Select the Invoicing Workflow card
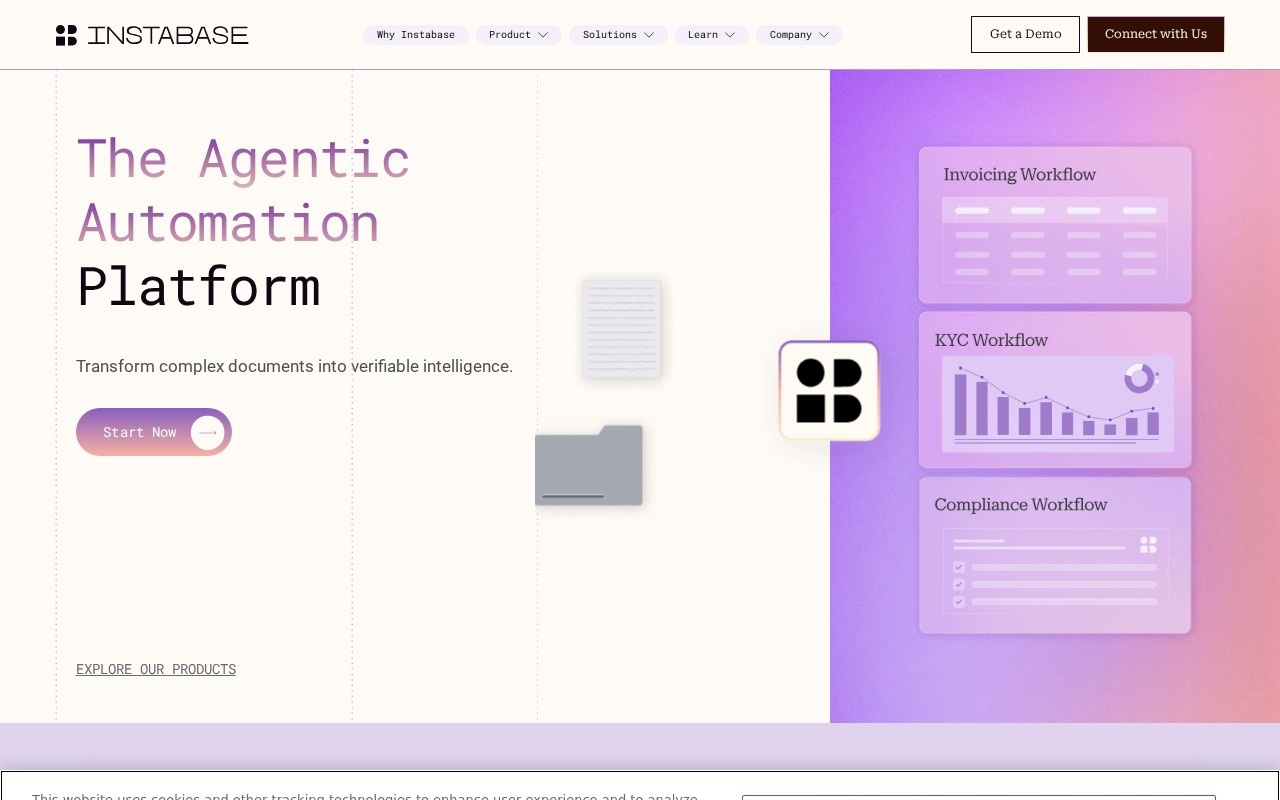 coord(1055,225)
